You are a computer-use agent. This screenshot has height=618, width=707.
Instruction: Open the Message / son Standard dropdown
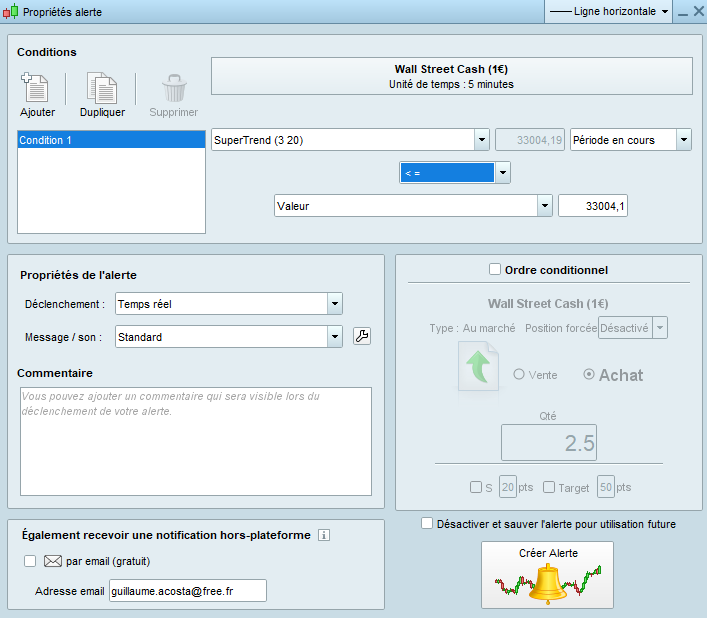tap(229, 337)
